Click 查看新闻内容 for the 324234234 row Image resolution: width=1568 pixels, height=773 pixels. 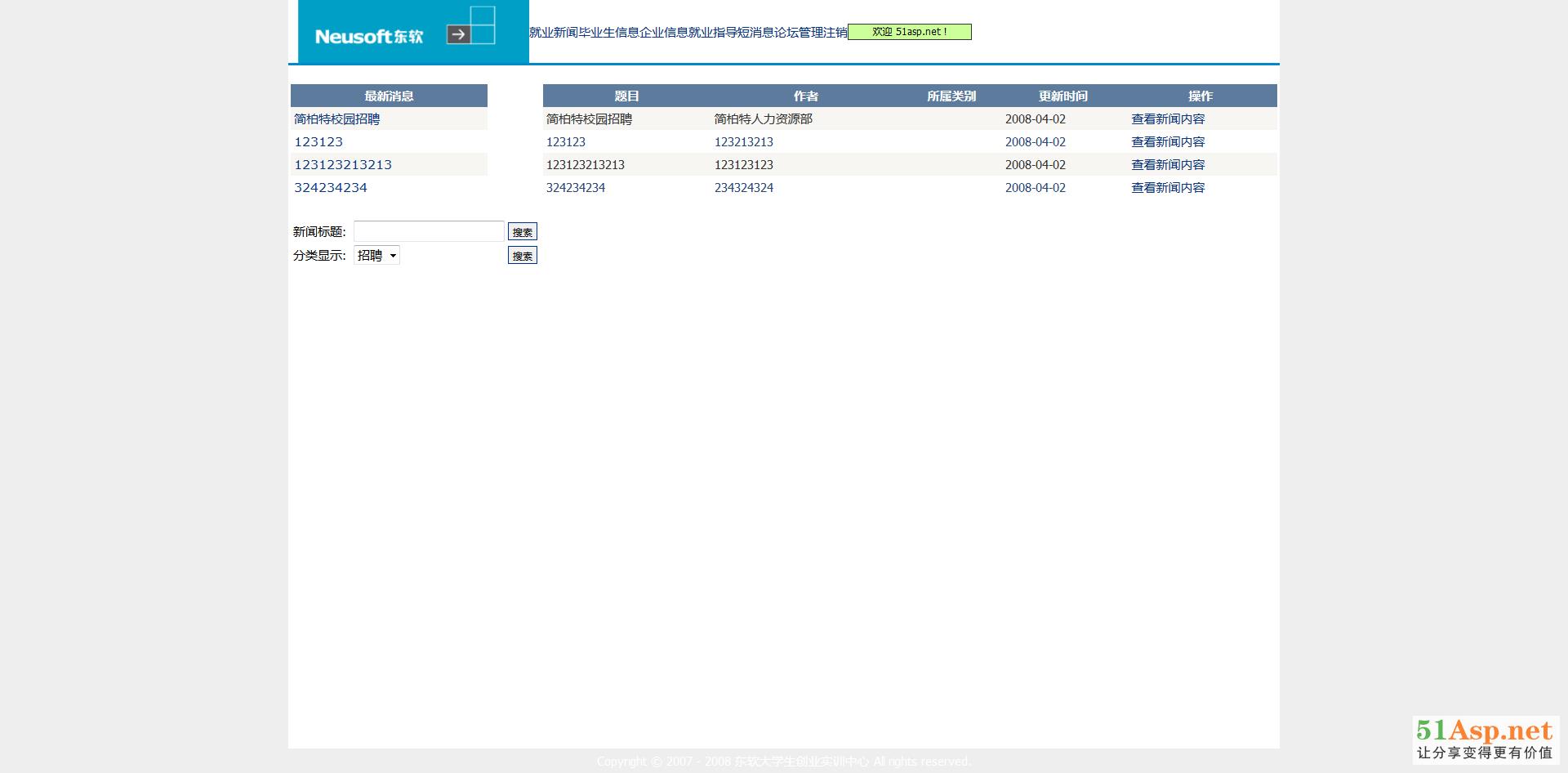coord(1168,188)
